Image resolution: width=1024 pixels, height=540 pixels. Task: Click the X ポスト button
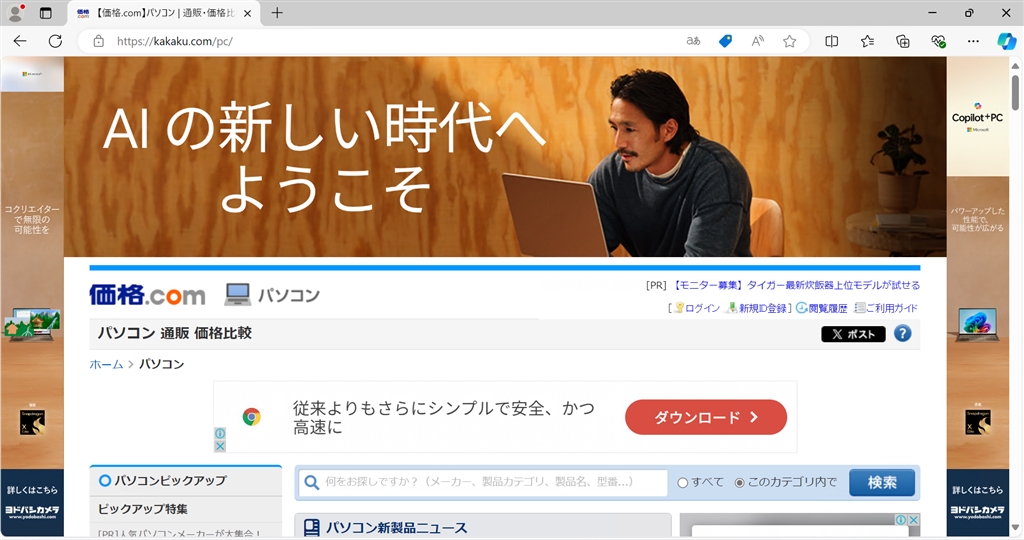853,334
